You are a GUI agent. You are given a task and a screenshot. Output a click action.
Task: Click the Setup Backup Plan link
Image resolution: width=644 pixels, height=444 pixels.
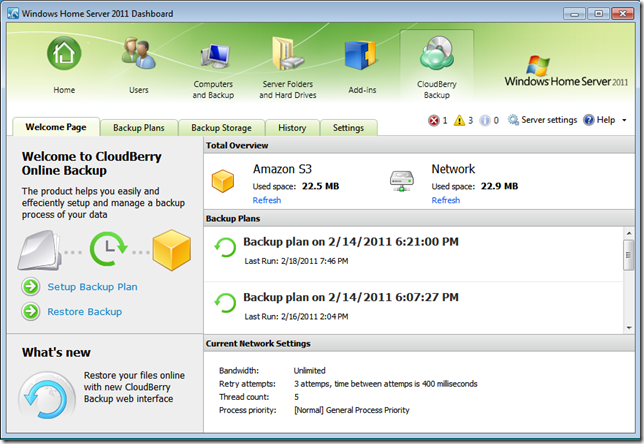92,287
